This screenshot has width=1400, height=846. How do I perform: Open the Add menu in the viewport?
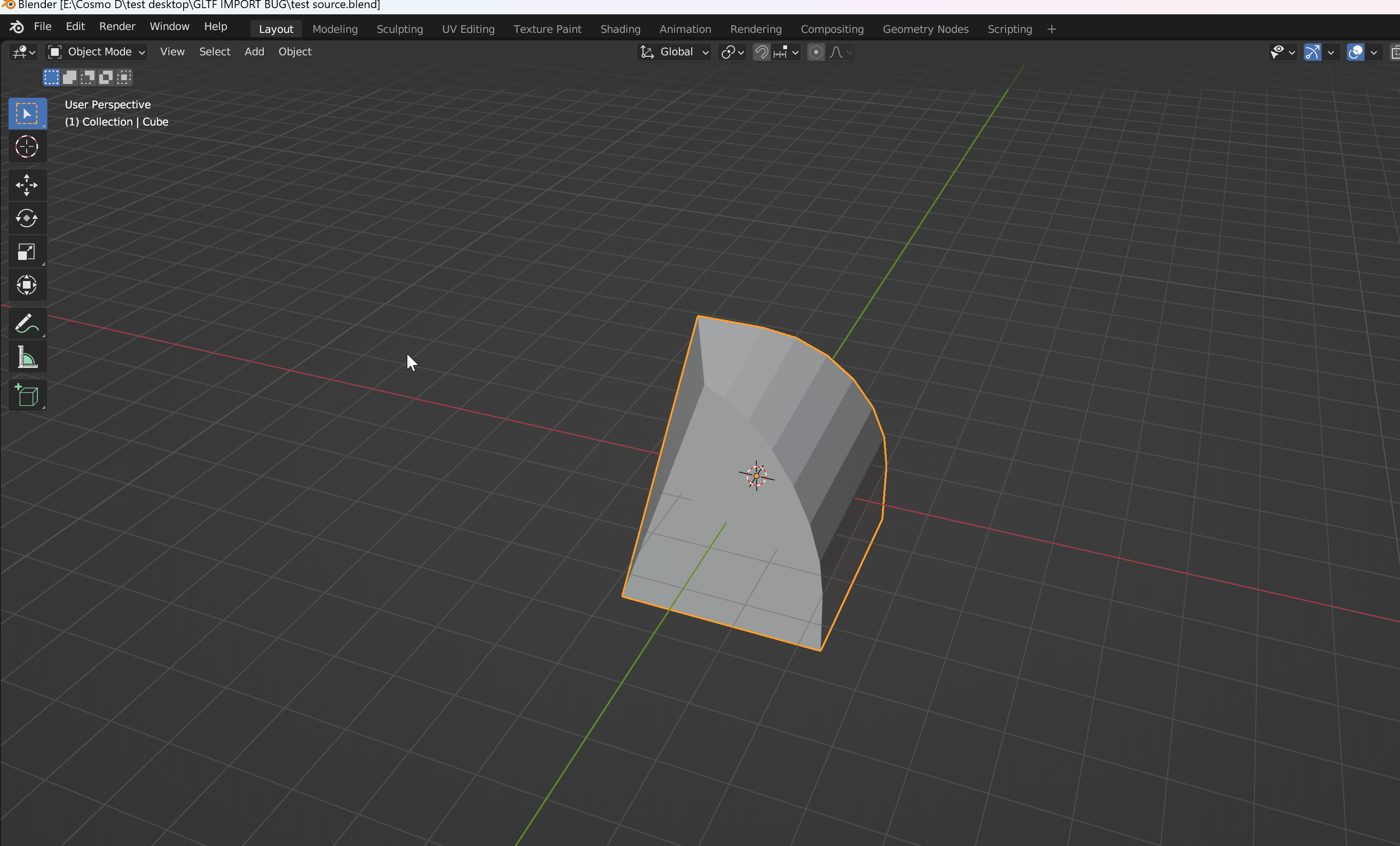tap(254, 52)
